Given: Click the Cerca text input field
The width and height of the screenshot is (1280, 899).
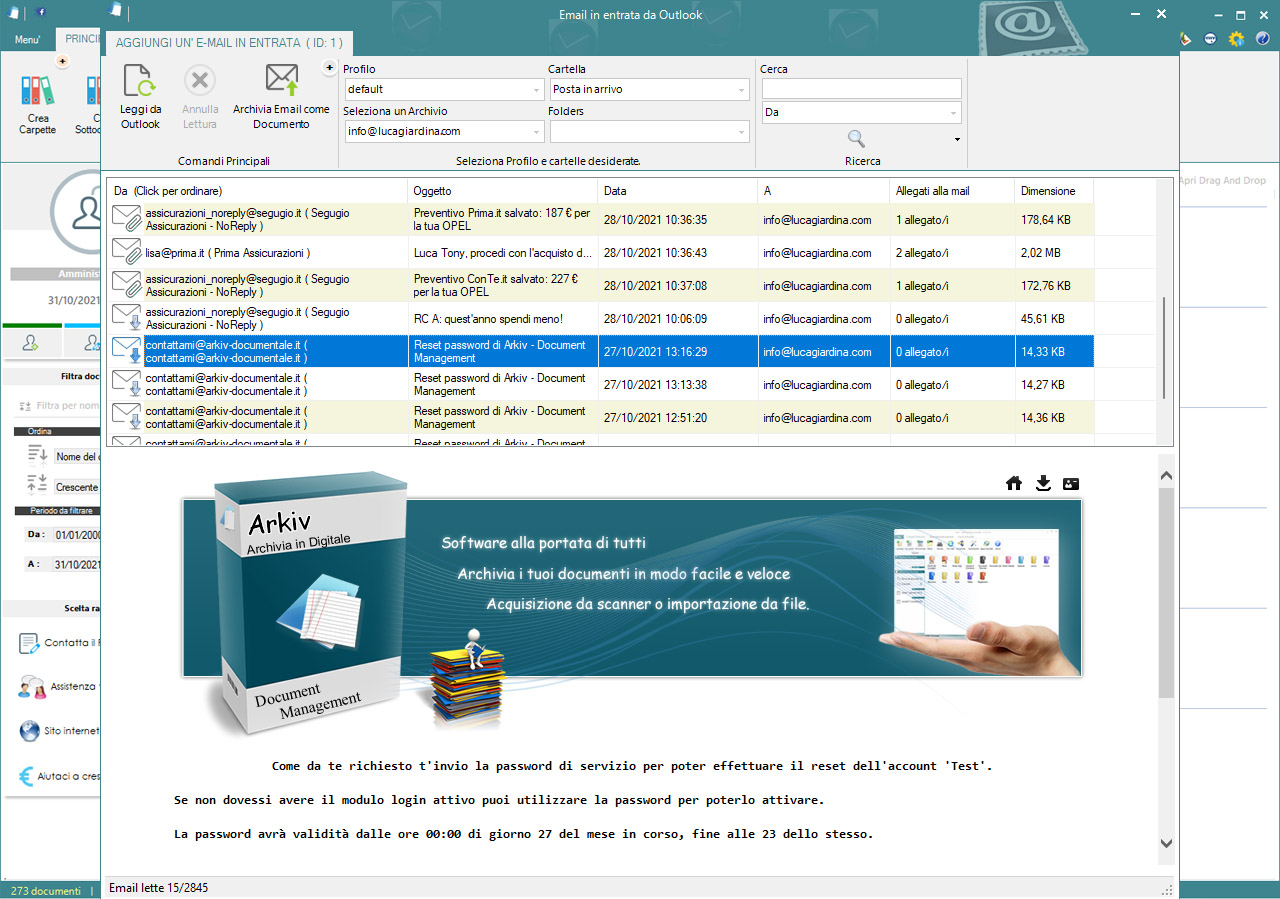Looking at the screenshot, I should coord(861,89).
